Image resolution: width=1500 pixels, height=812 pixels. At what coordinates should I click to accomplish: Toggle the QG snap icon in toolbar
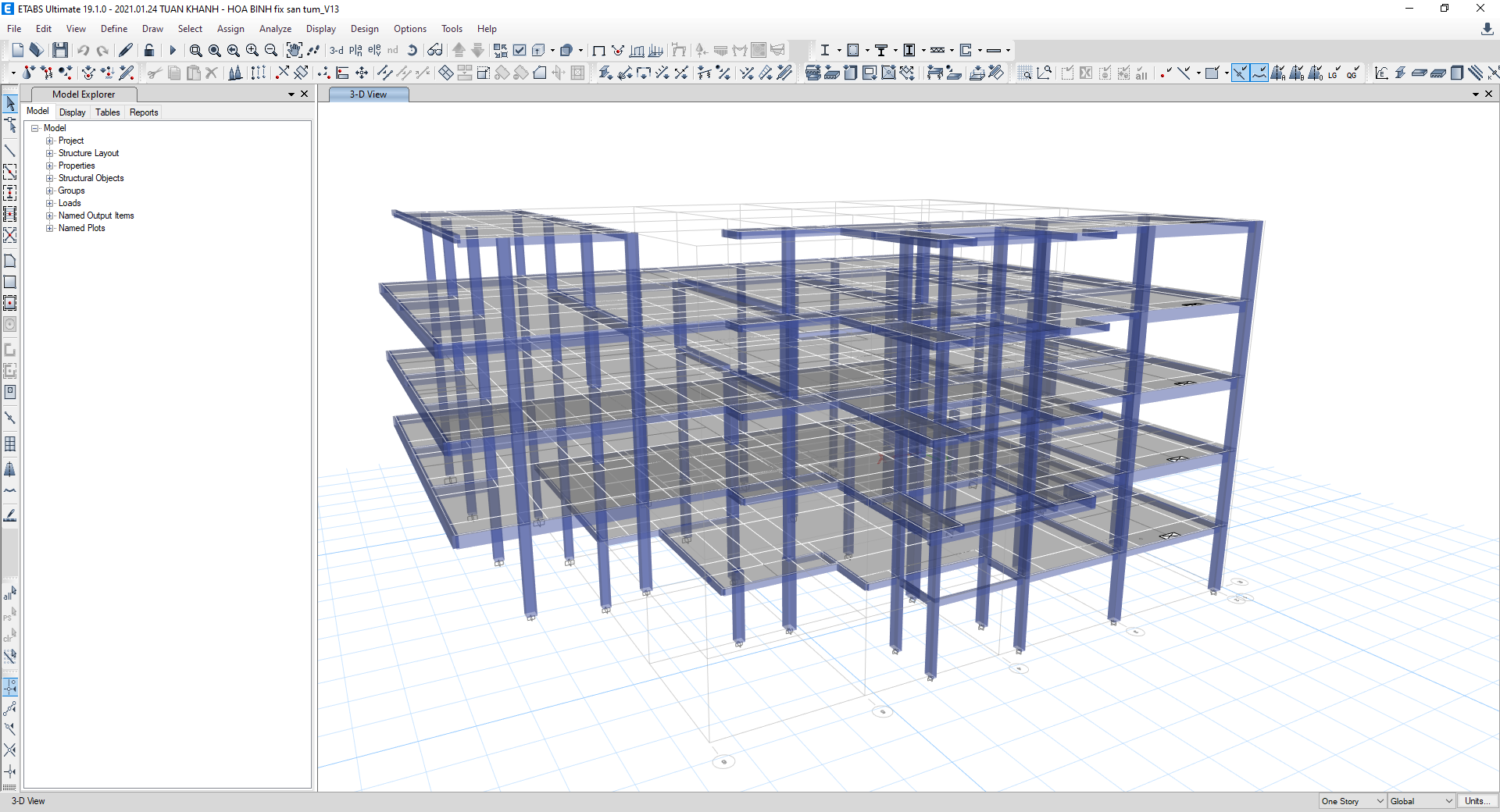1352,73
